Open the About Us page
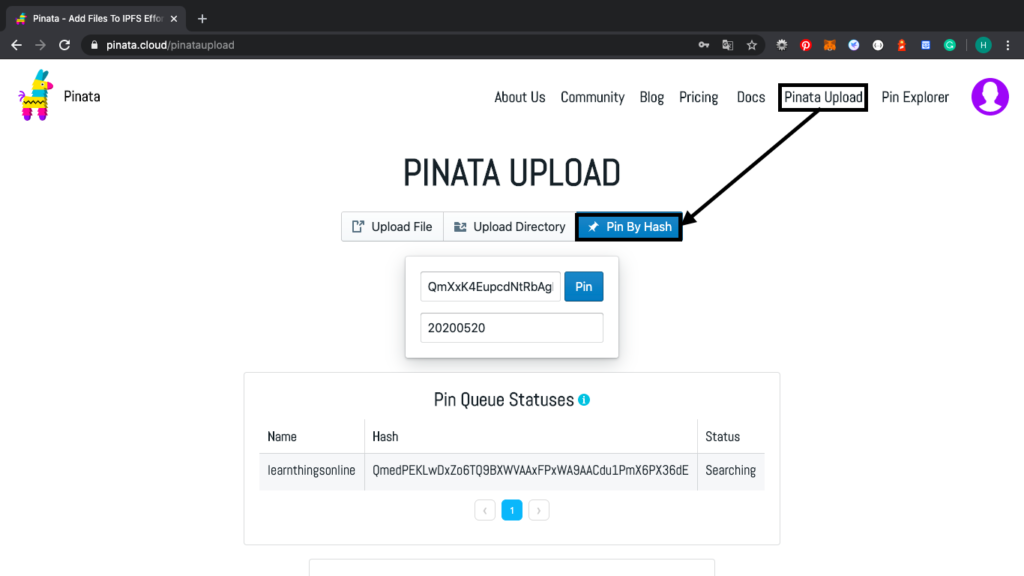The height and width of the screenshot is (576, 1024). [x=520, y=97]
